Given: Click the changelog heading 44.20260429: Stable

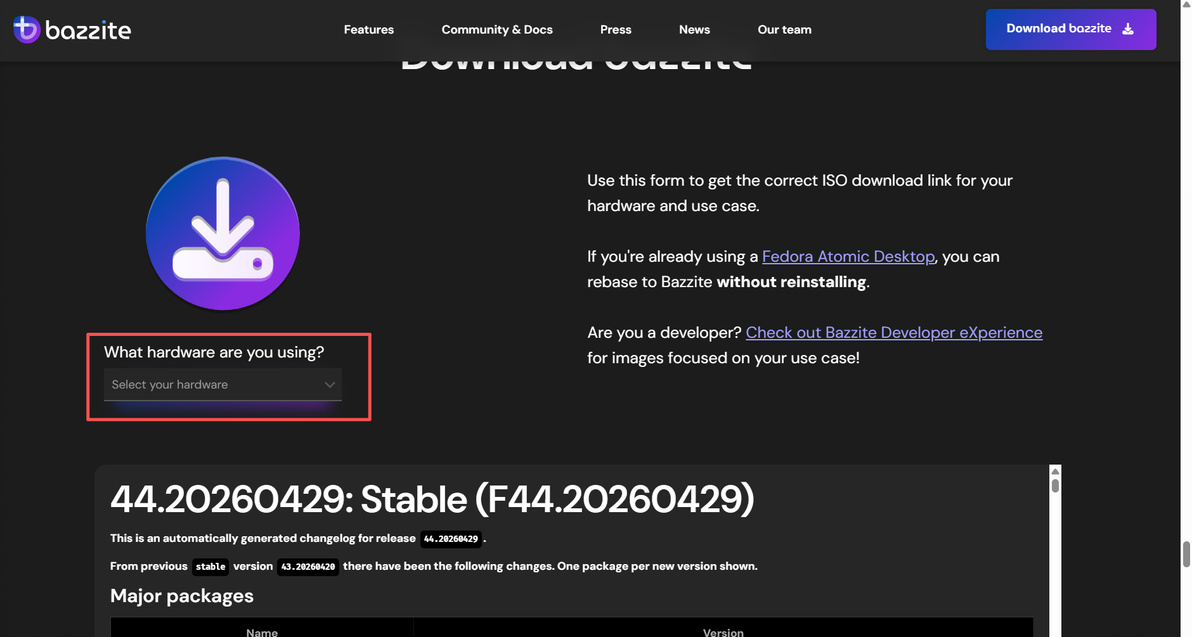Looking at the screenshot, I should coord(433,499).
